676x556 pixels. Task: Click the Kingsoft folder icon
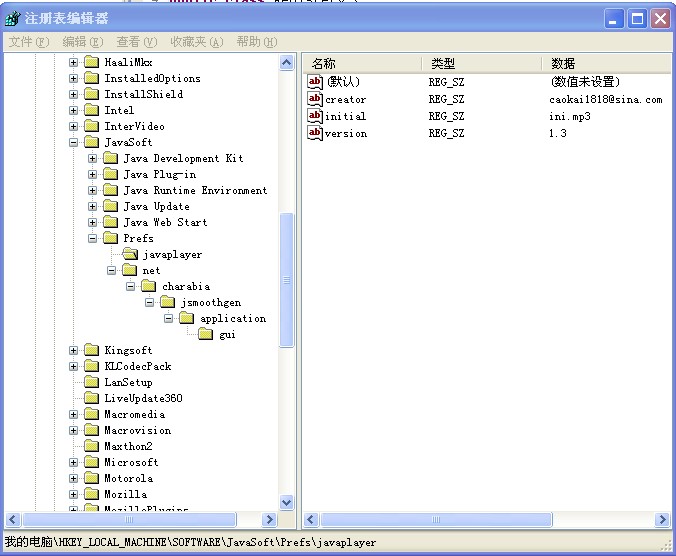[x=91, y=350]
